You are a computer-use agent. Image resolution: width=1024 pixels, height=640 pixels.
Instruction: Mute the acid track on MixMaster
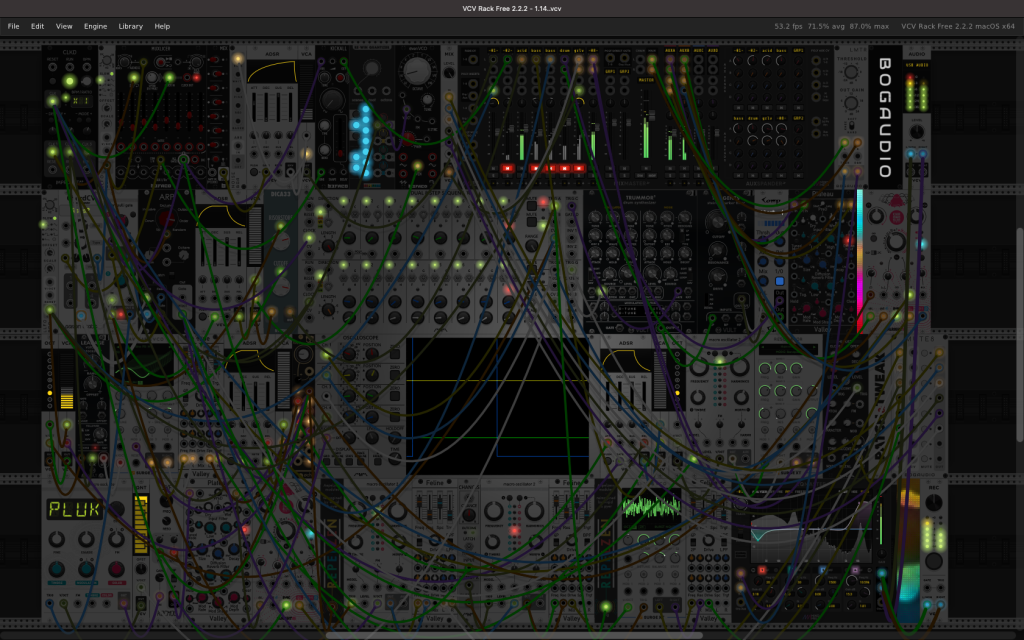pyautogui.click(x=521, y=168)
